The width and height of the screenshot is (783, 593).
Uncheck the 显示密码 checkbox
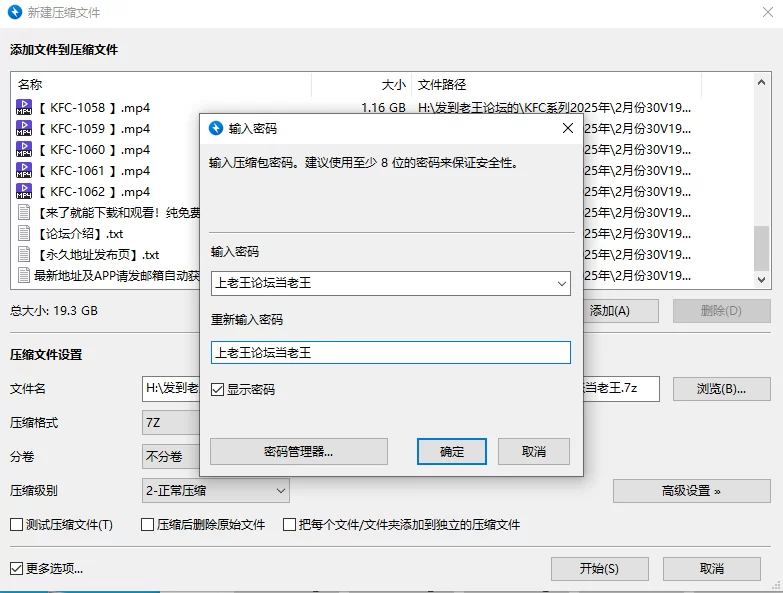(217, 389)
